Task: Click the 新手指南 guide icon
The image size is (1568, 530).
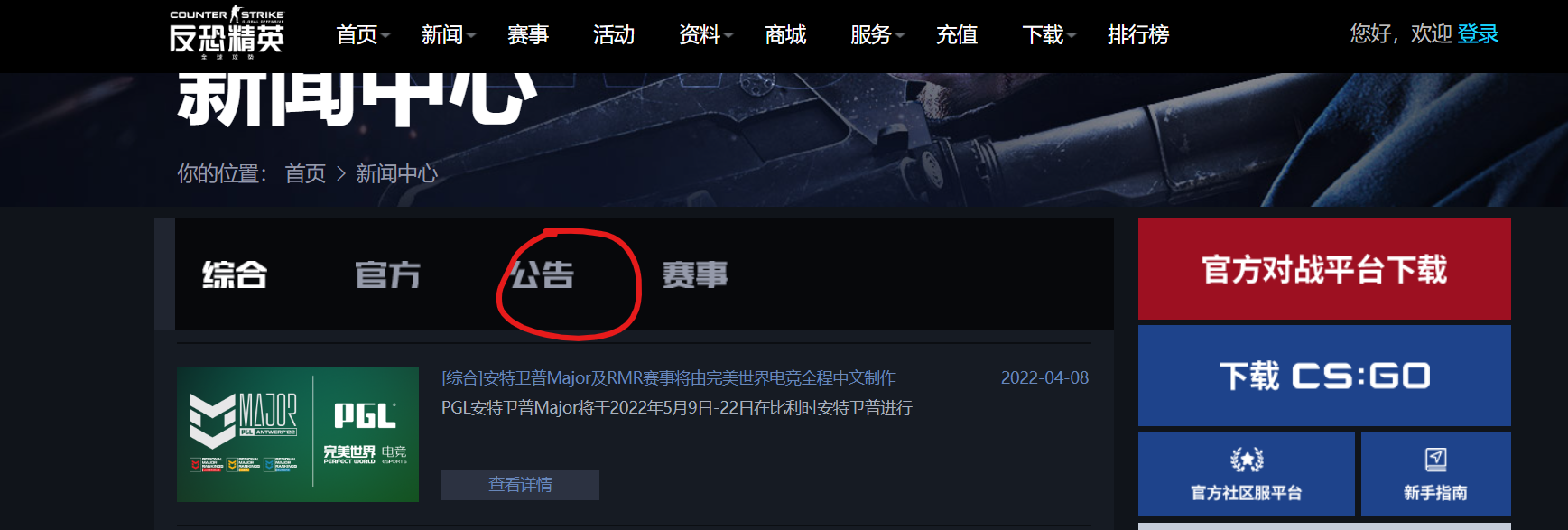Action: point(1435,460)
